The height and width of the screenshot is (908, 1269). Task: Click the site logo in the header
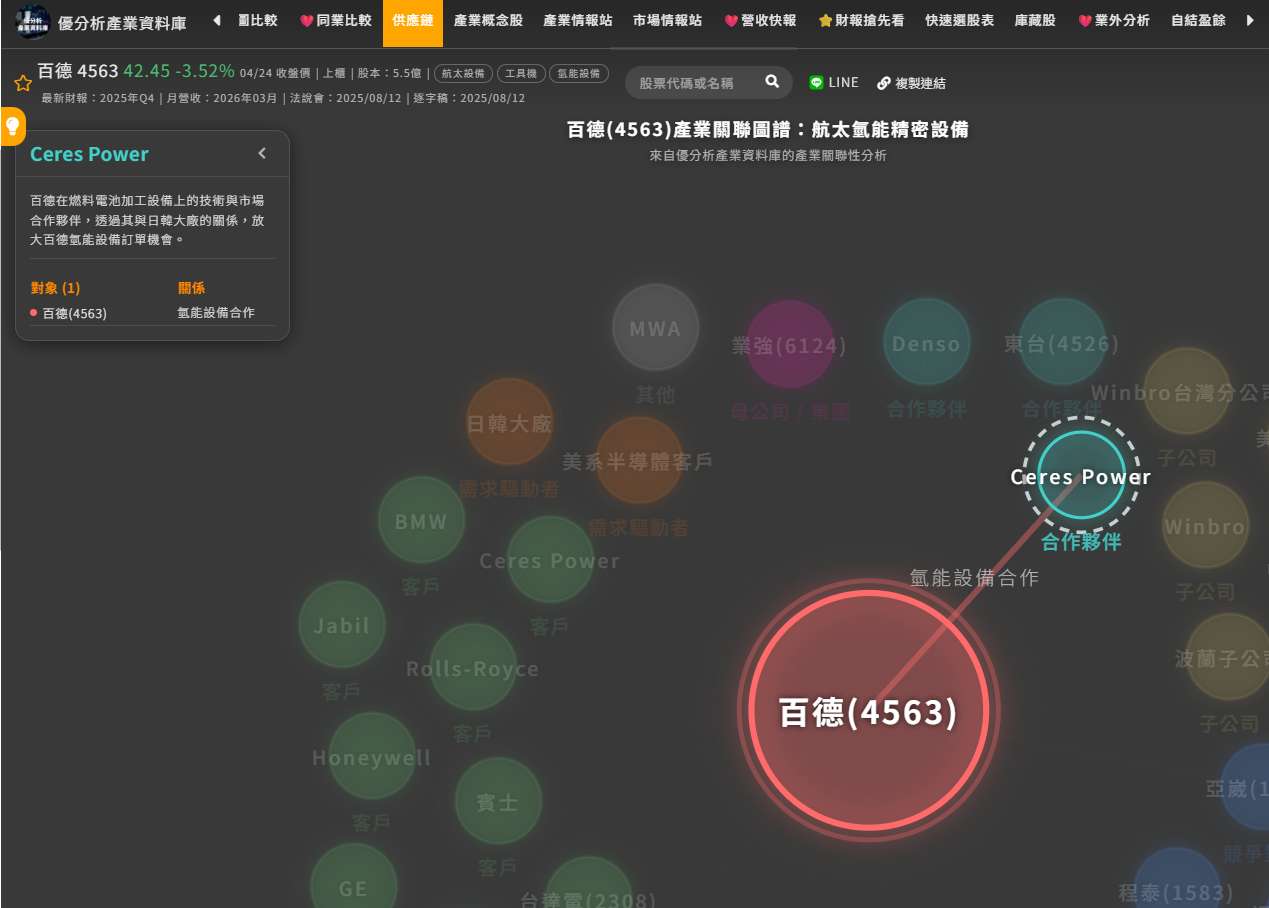33,22
